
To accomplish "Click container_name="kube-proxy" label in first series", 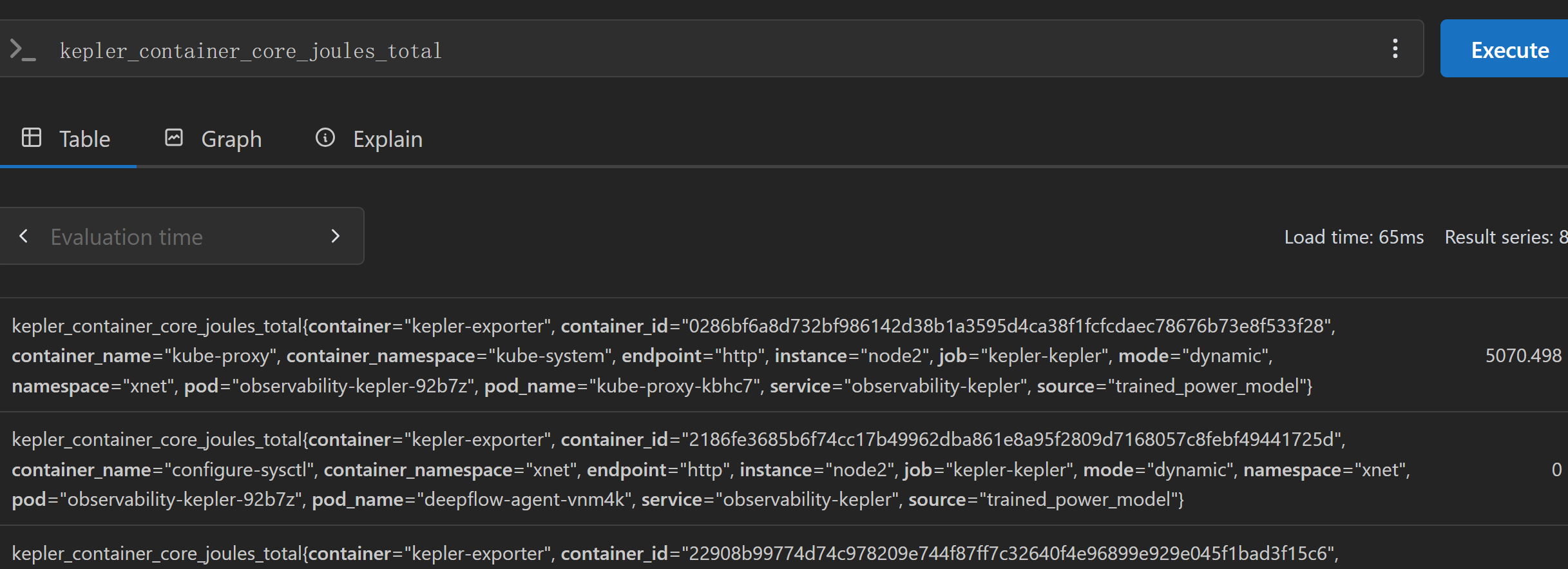I will click(145, 356).
